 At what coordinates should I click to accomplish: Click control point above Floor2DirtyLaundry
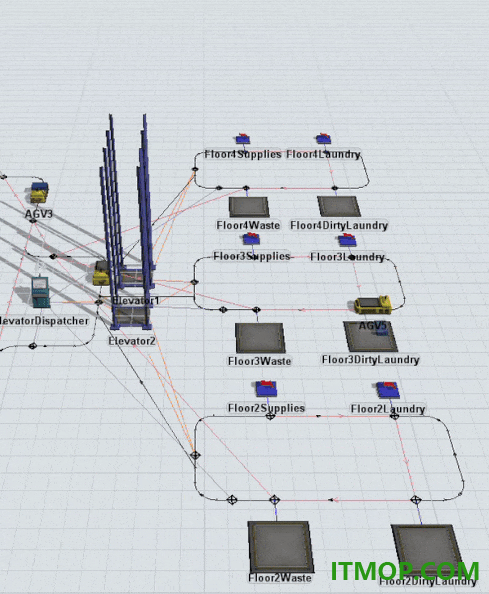point(416,500)
